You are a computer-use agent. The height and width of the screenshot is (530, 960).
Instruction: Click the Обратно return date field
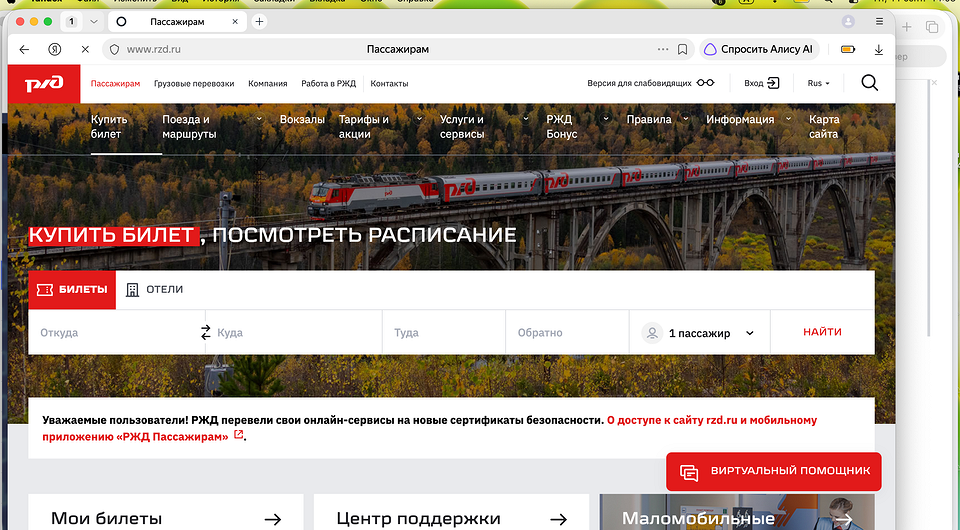point(568,332)
